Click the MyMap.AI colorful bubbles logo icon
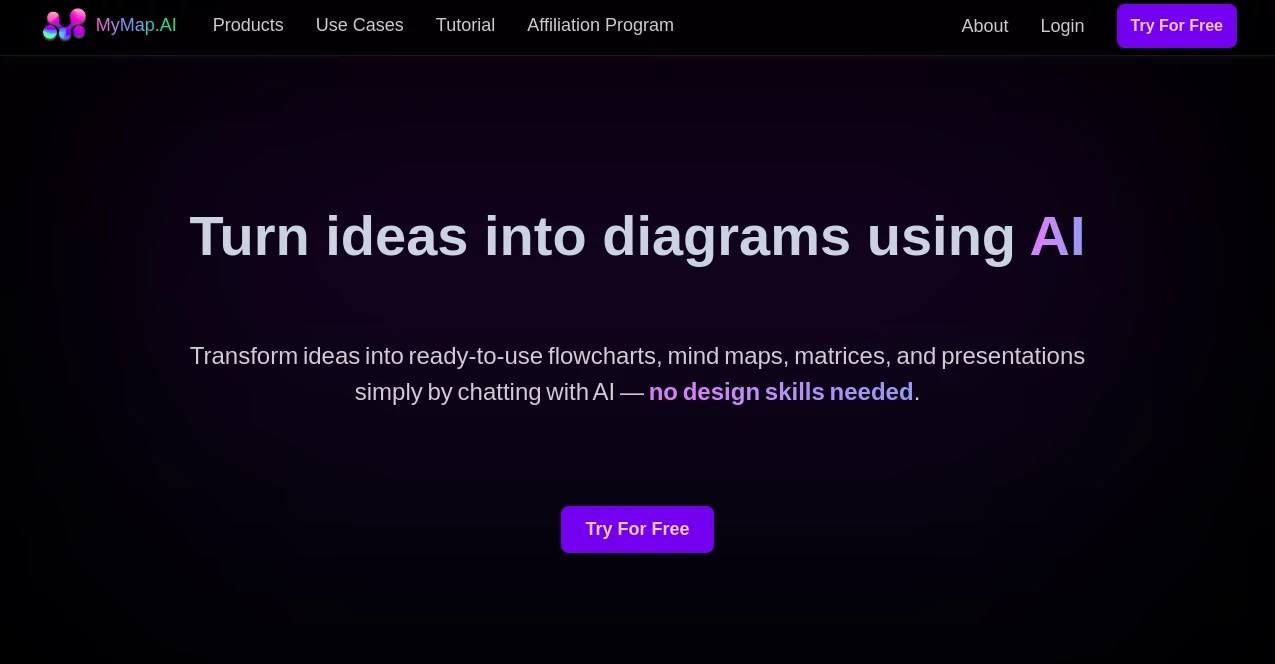1275x664 pixels. pyautogui.click(x=64, y=25)
